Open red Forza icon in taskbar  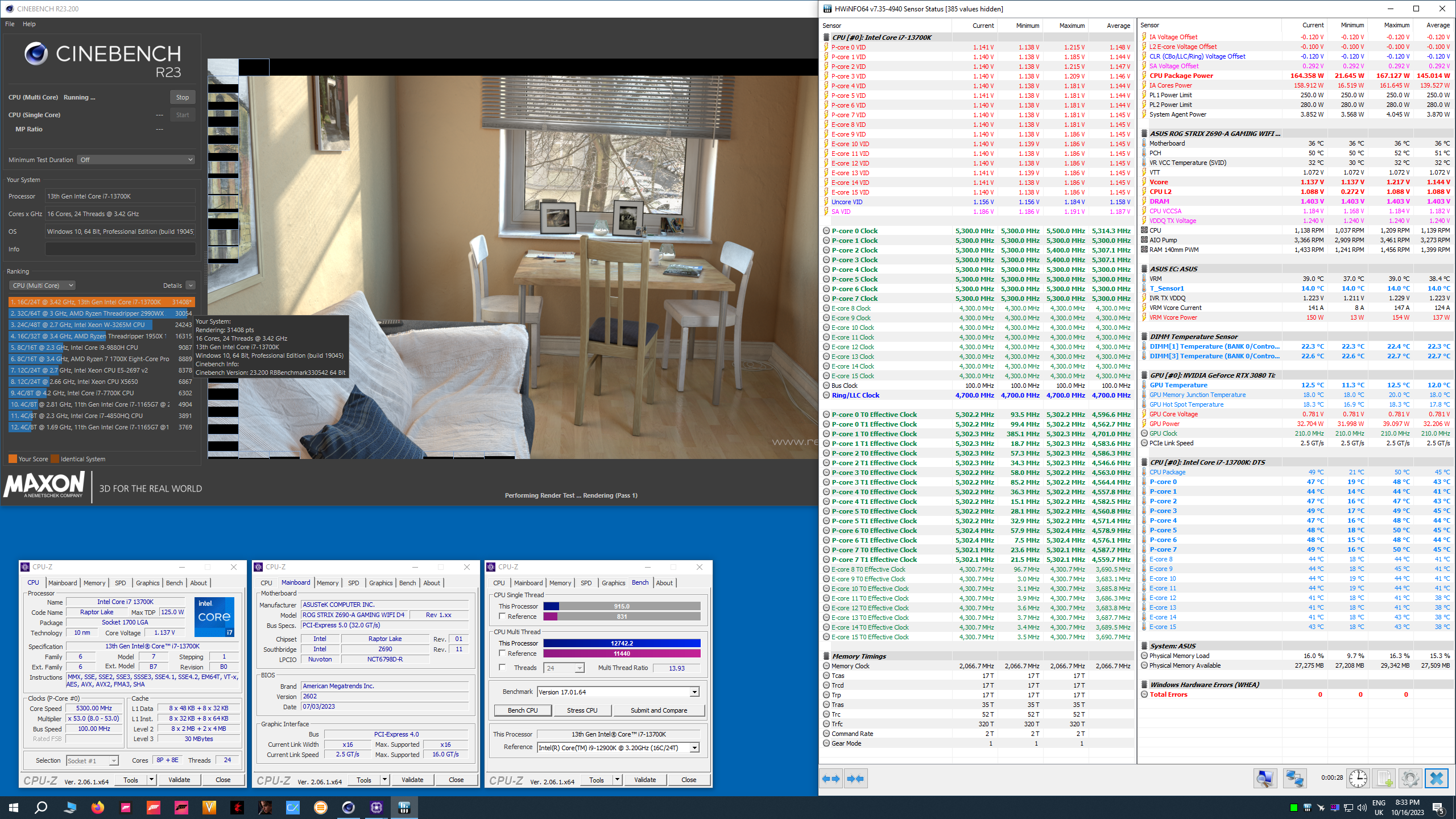154,807
